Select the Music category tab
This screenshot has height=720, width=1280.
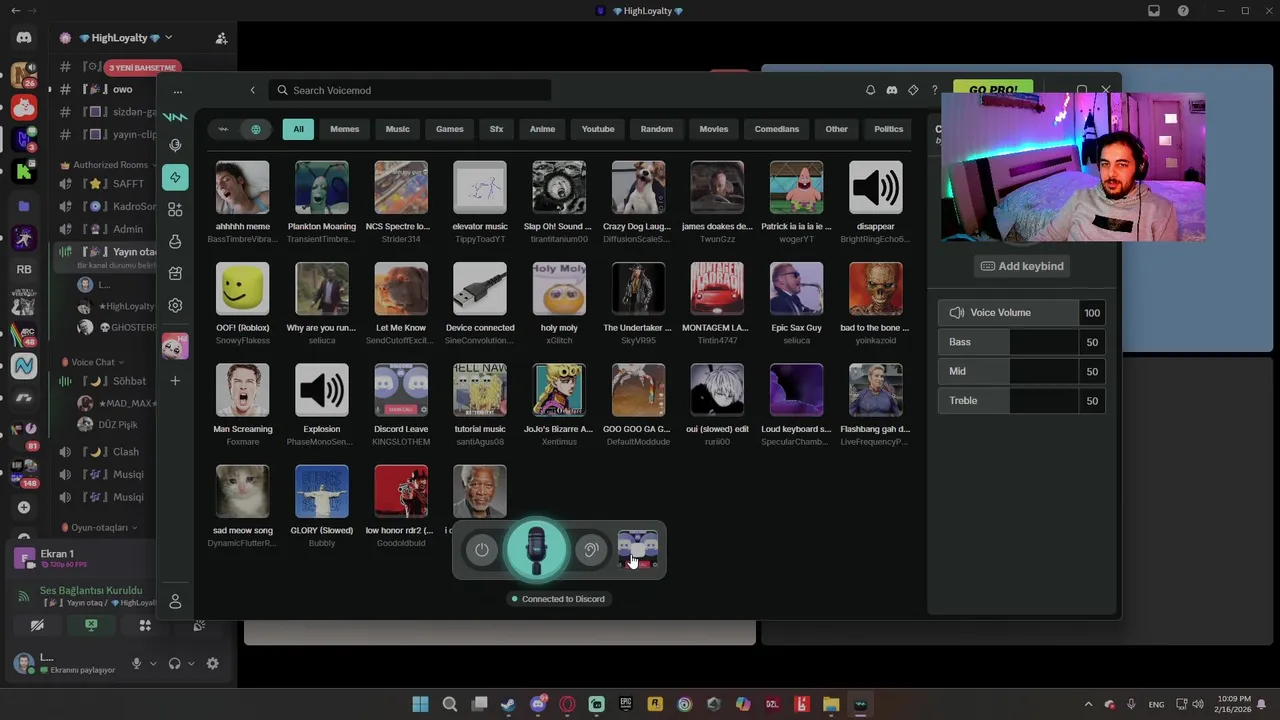(x=398, y=129)
